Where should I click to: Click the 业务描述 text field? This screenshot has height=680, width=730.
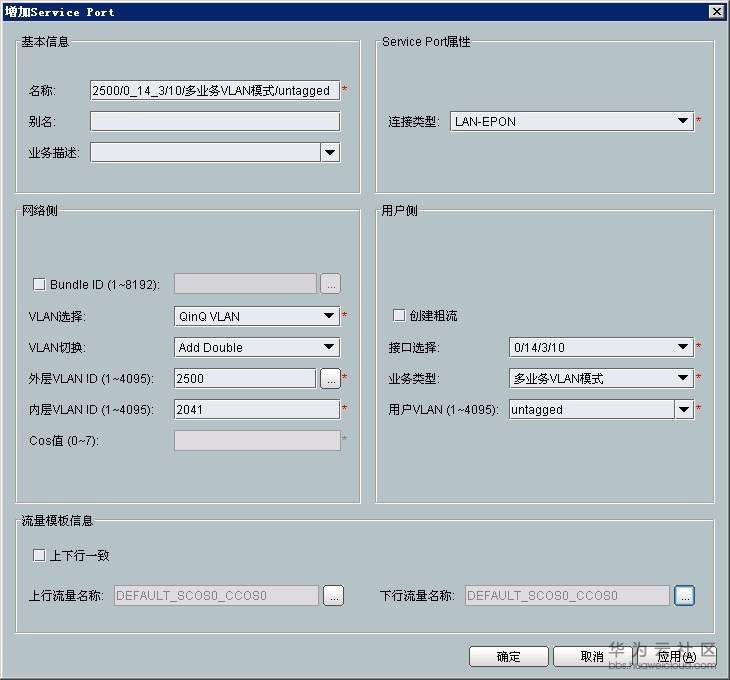(x=205, y=152)
